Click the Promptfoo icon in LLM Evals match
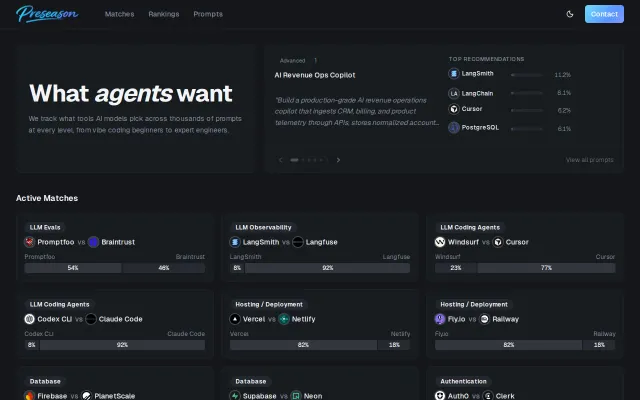Image resolution: width=640 pixels, height=400 pixels. coord(29,242)
